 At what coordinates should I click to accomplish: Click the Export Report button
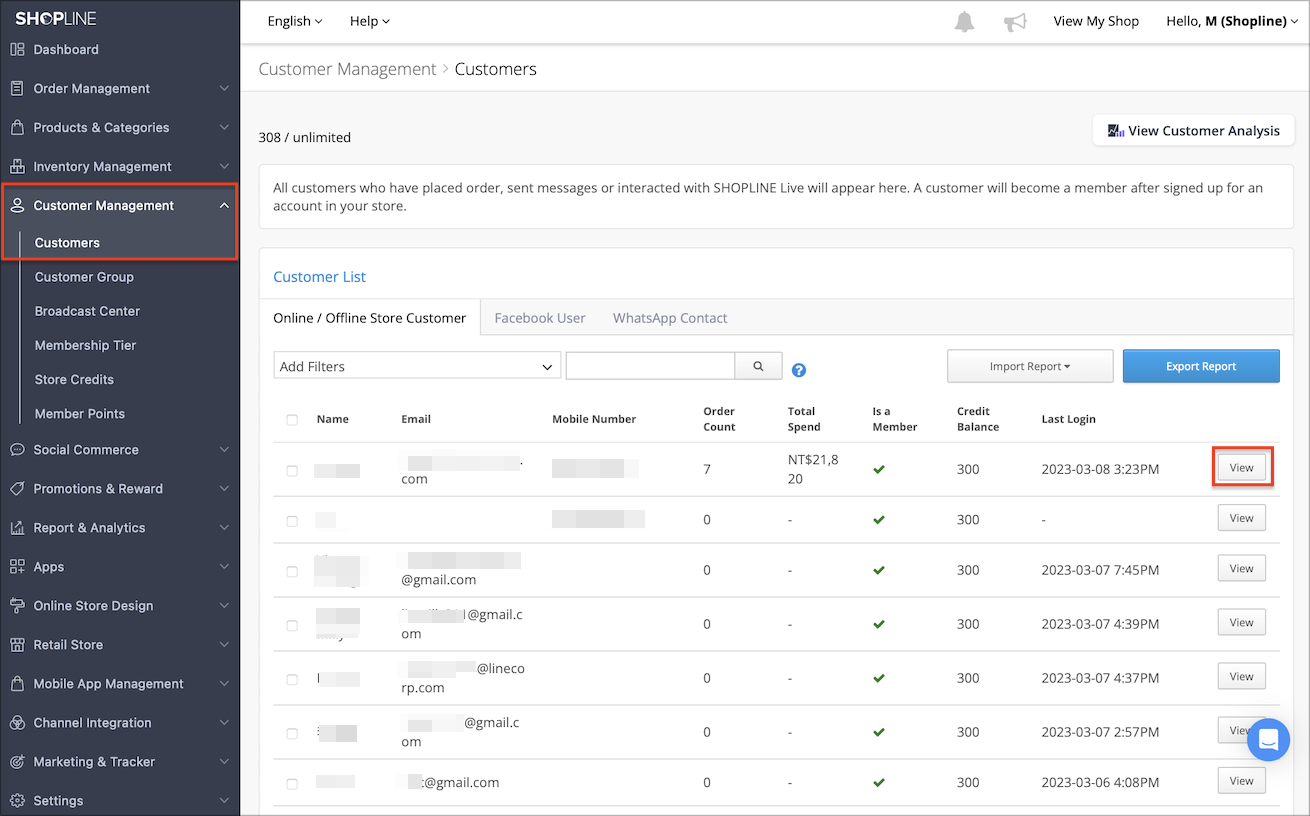(1200, 366)
